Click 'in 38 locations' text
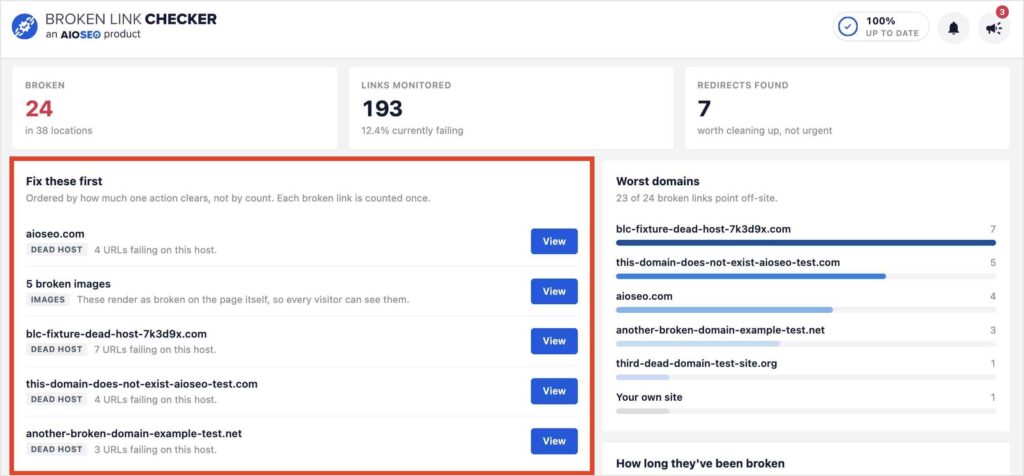Viewport: 1024px width, 476px height. [59, 131]
